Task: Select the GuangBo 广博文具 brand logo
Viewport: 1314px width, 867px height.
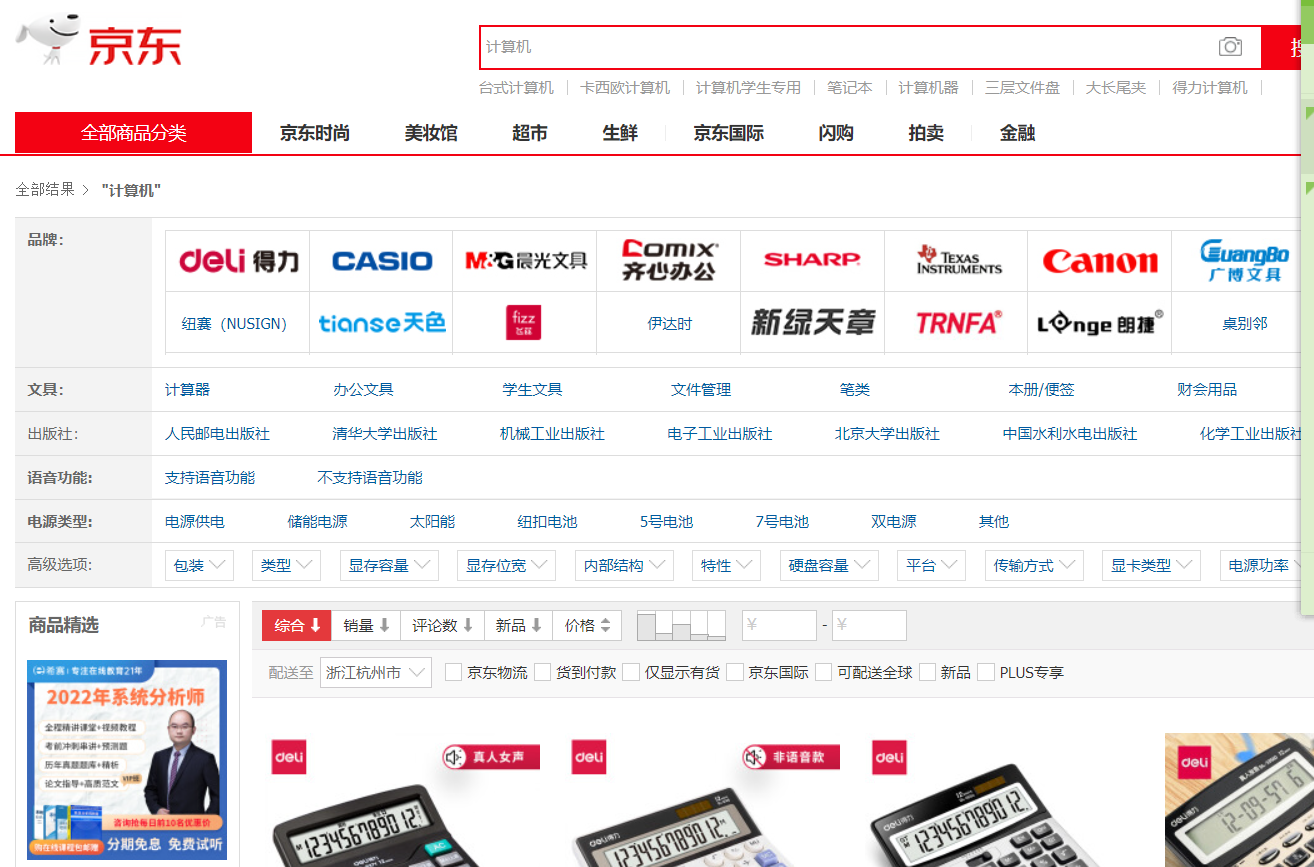Action: (1244, 261)
